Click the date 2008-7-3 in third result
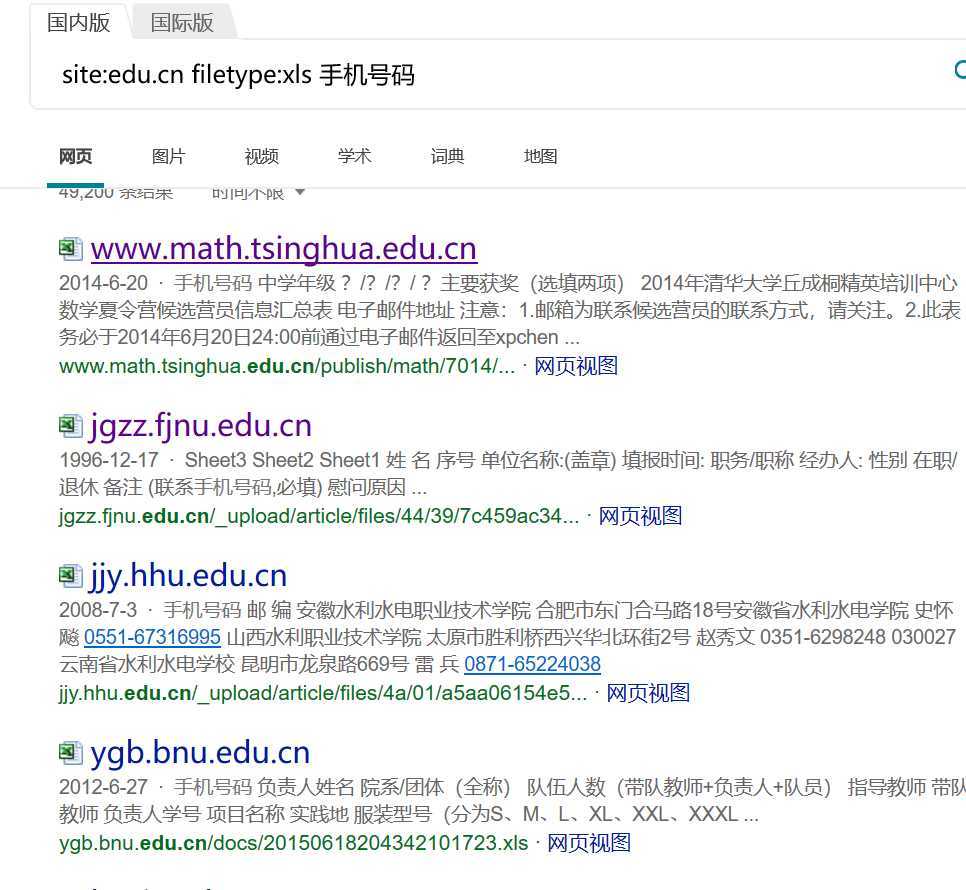Image resolution: width=966 pixels, height=890 pixels. (x=98, y=610)
